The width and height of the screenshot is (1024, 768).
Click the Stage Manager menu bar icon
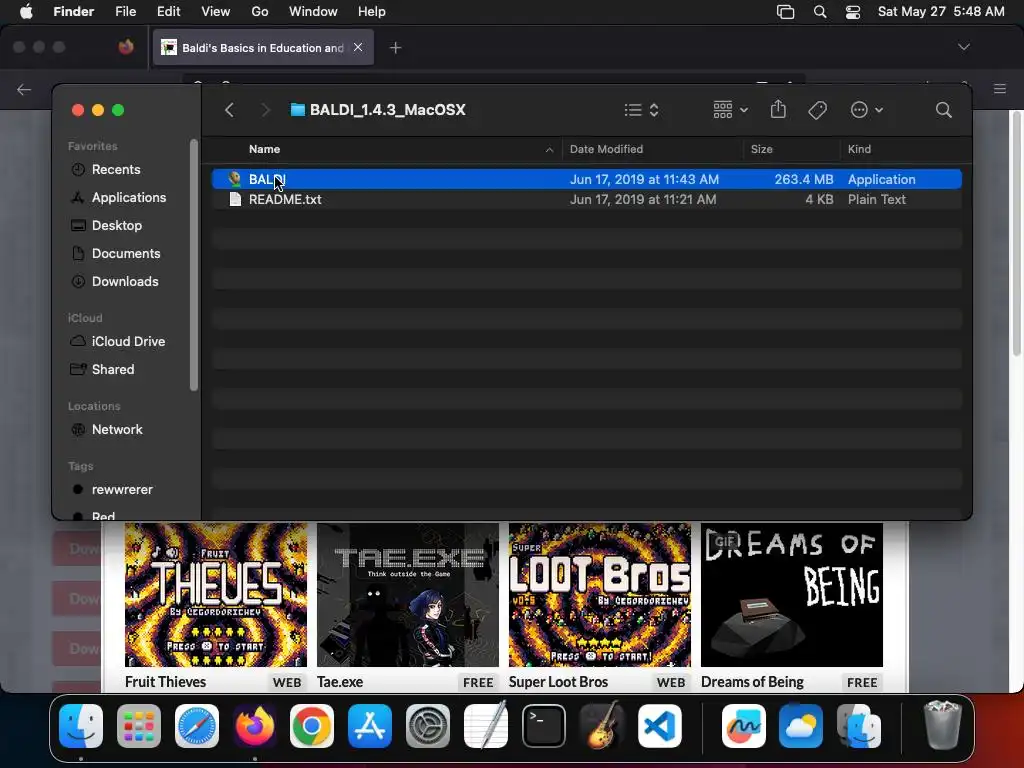tap(785, 12)
